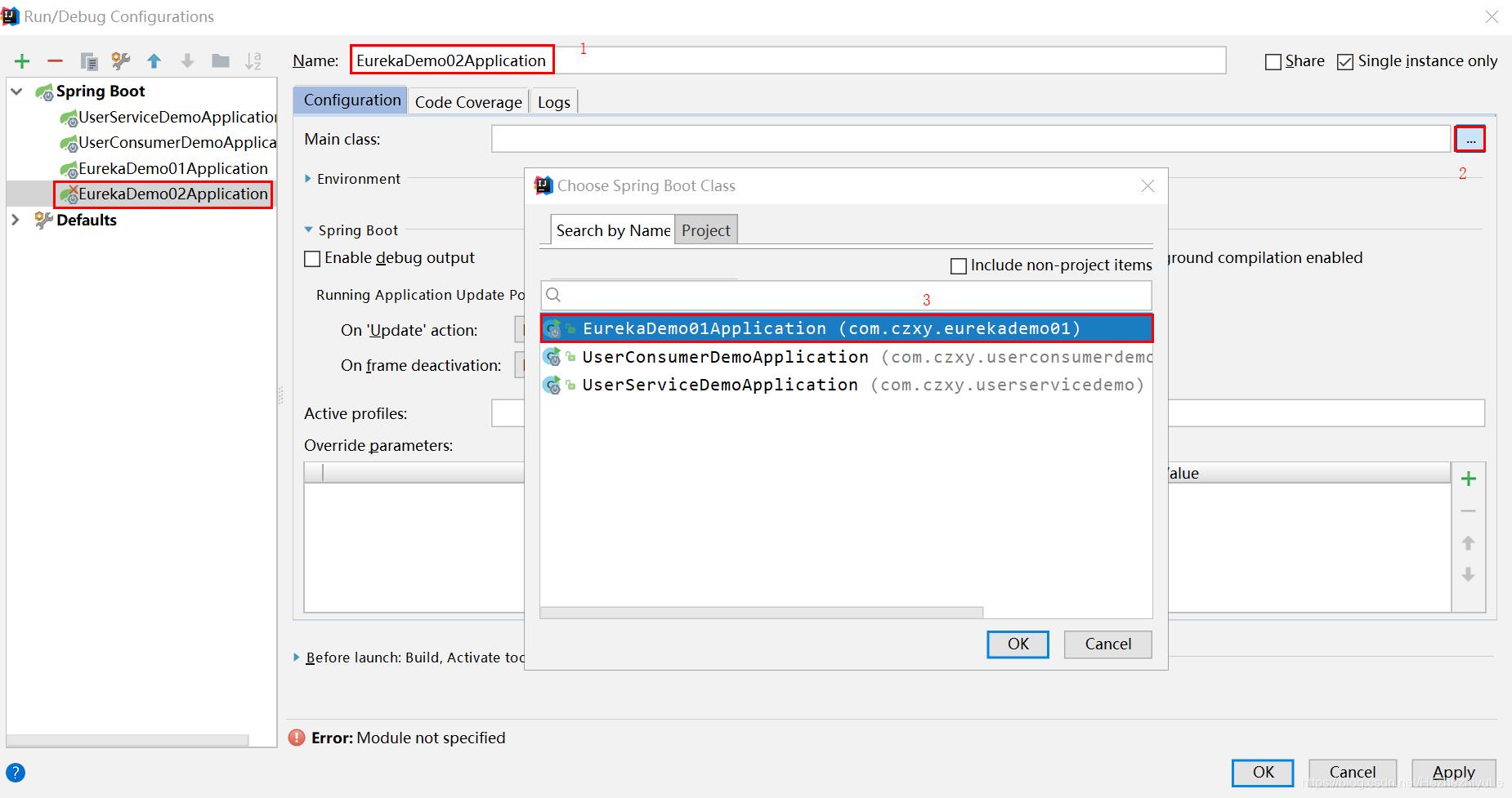Collapse the Spring Boot tree node
This screenshot has width=1512, height=798.
16,91
